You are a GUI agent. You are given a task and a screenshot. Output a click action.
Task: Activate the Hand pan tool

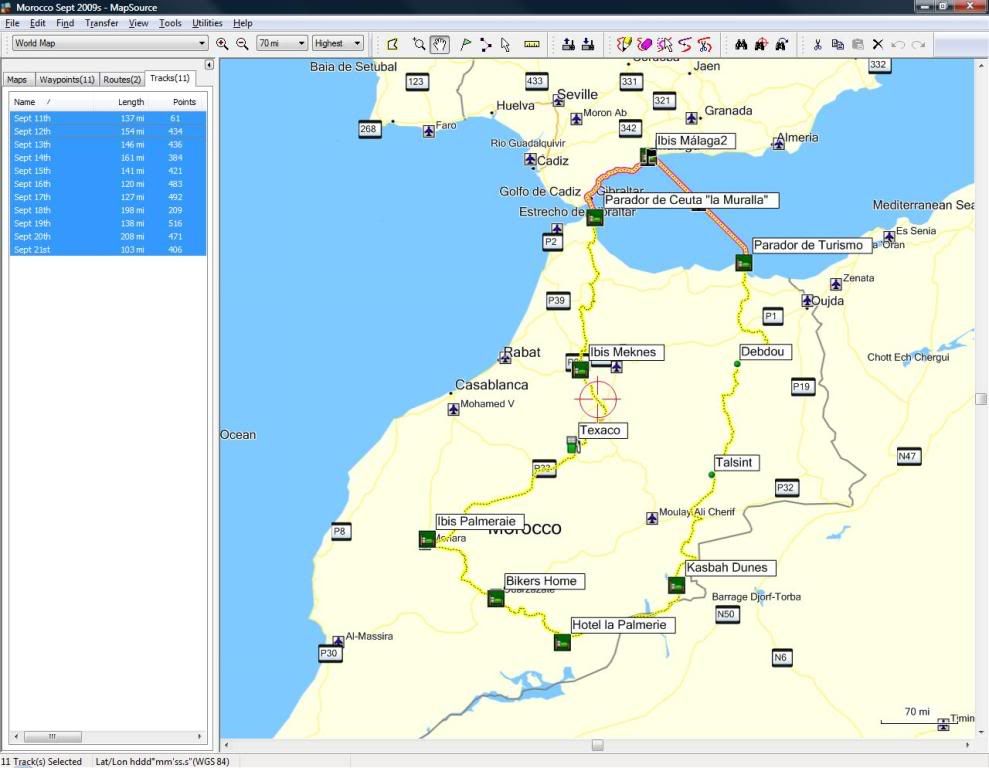pyautogui.click(x=440, y=44)
